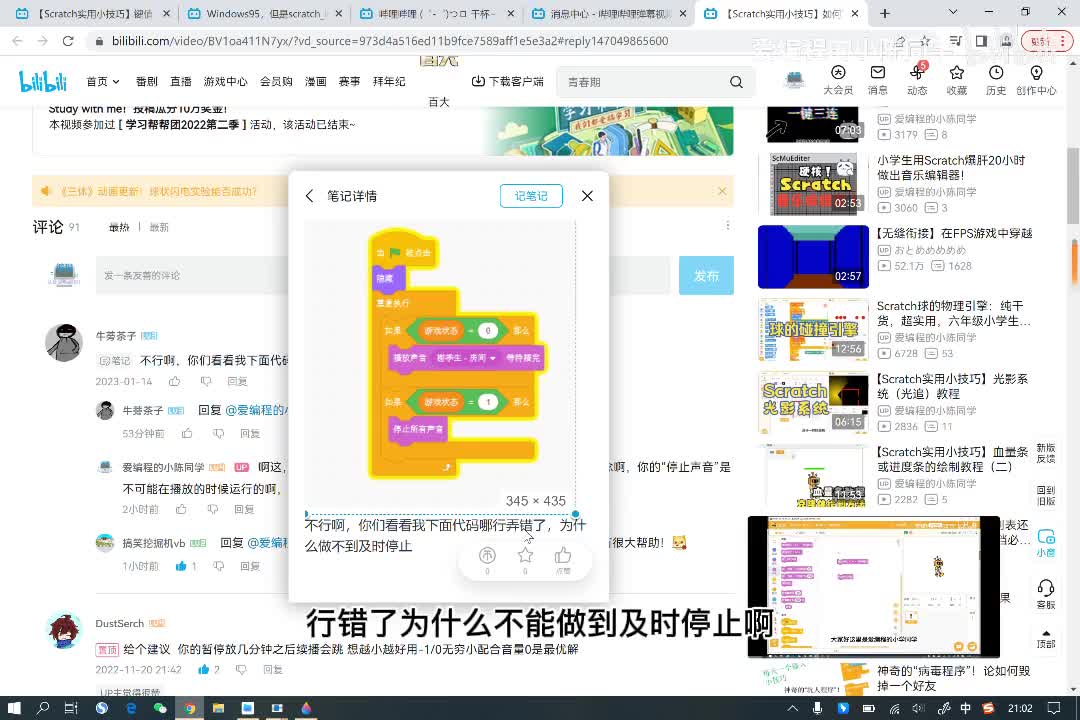Open video 小学生用Scratch爆肝20小时 thumbnail
This screenshot has height=720, width=1080.
tap(813, 183)
